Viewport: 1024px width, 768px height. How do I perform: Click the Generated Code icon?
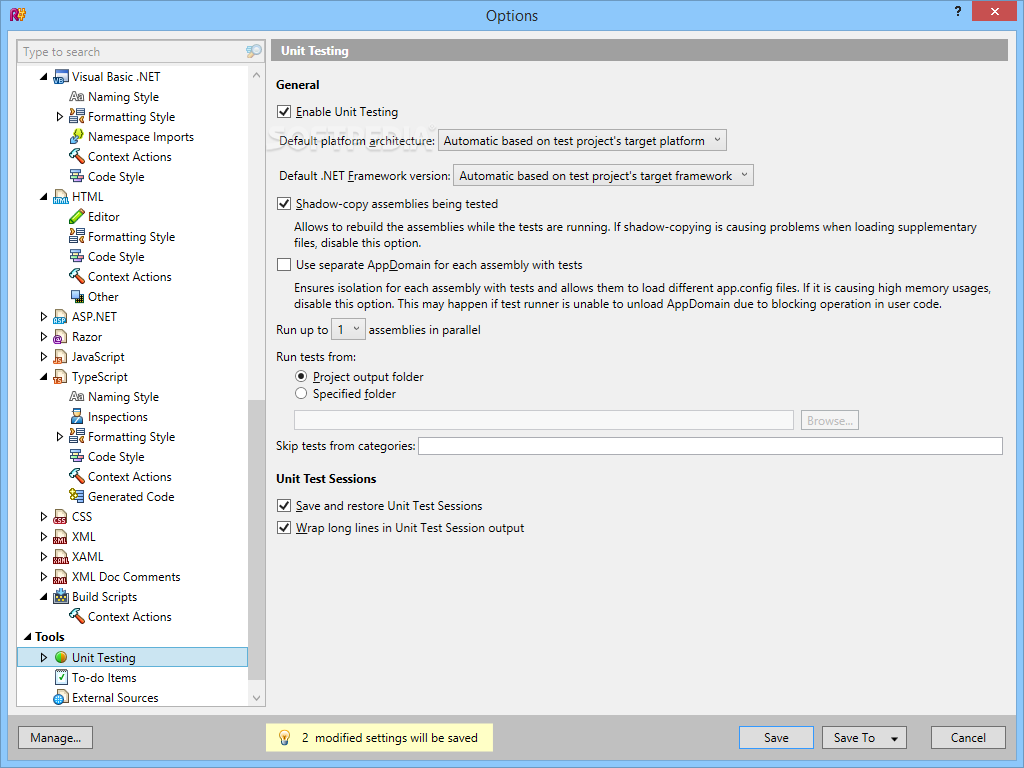(x=76, y=496)
